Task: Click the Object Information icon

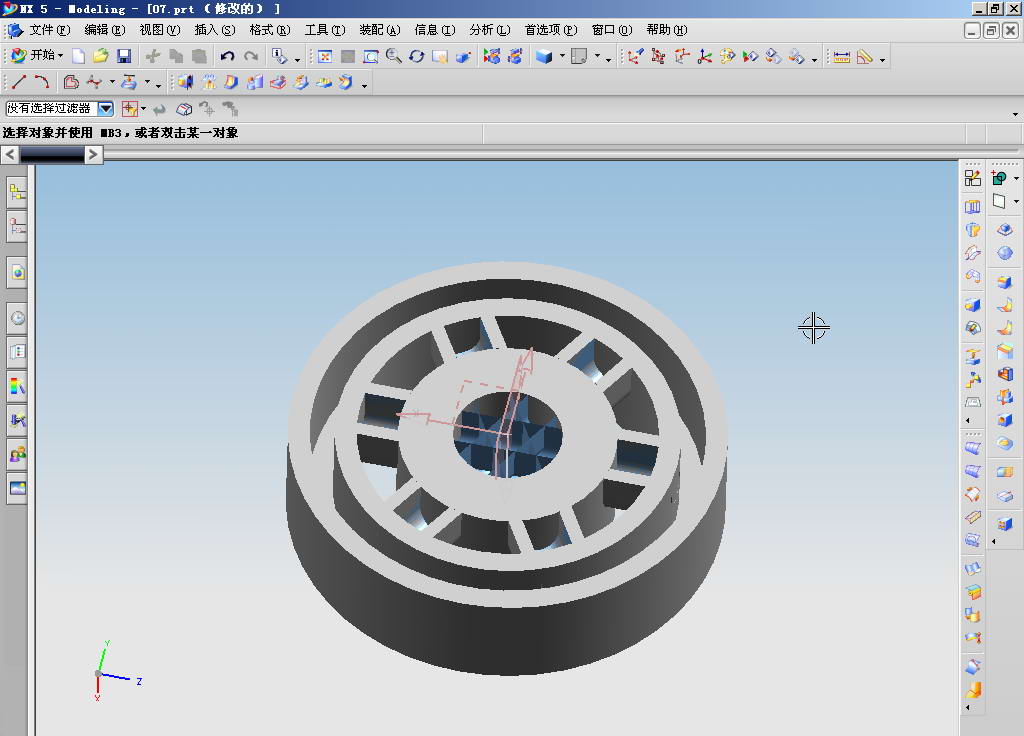Action: click(x=280, y=57)
